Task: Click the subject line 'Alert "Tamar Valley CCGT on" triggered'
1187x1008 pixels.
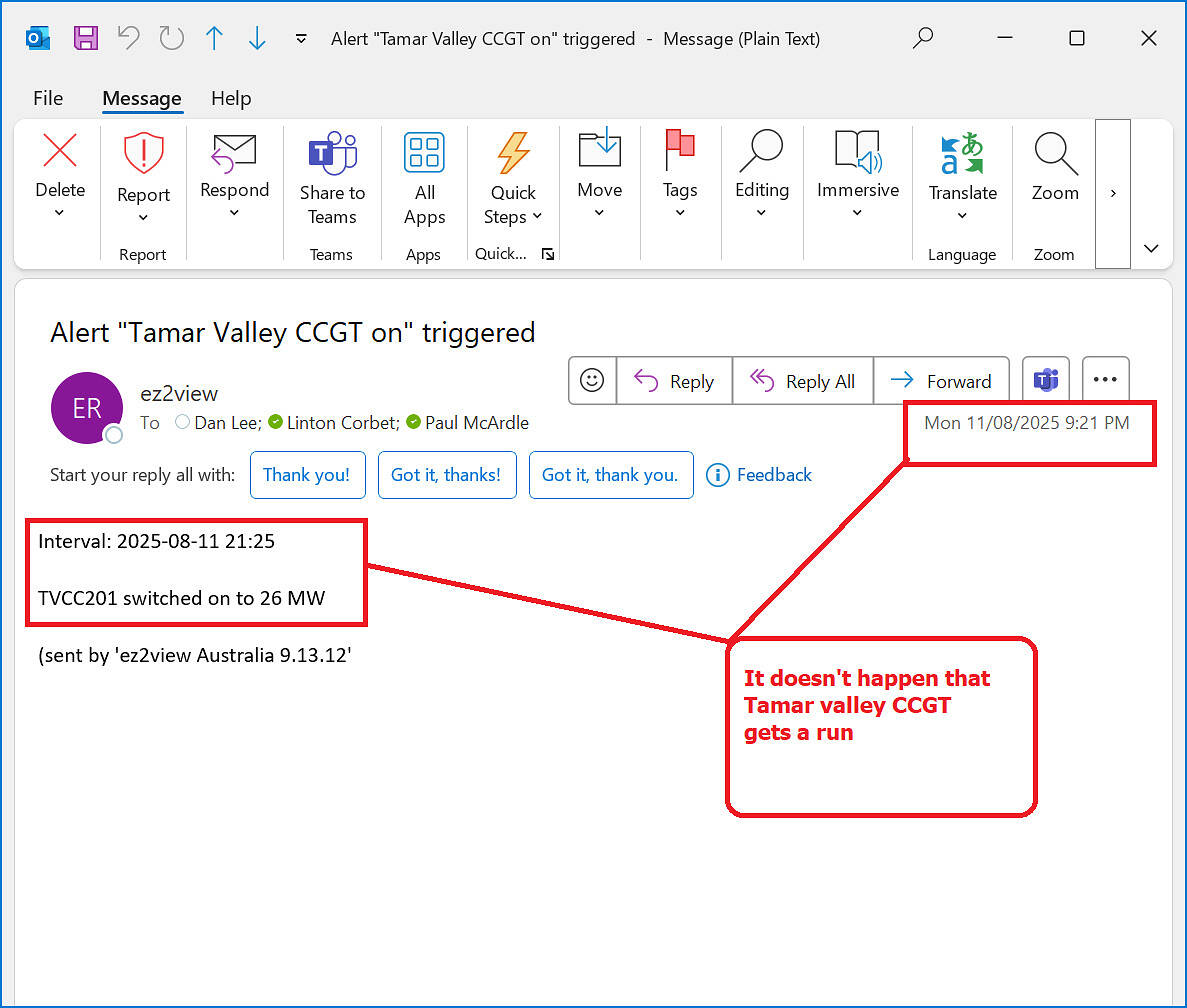Action: [x=293, y=333]
